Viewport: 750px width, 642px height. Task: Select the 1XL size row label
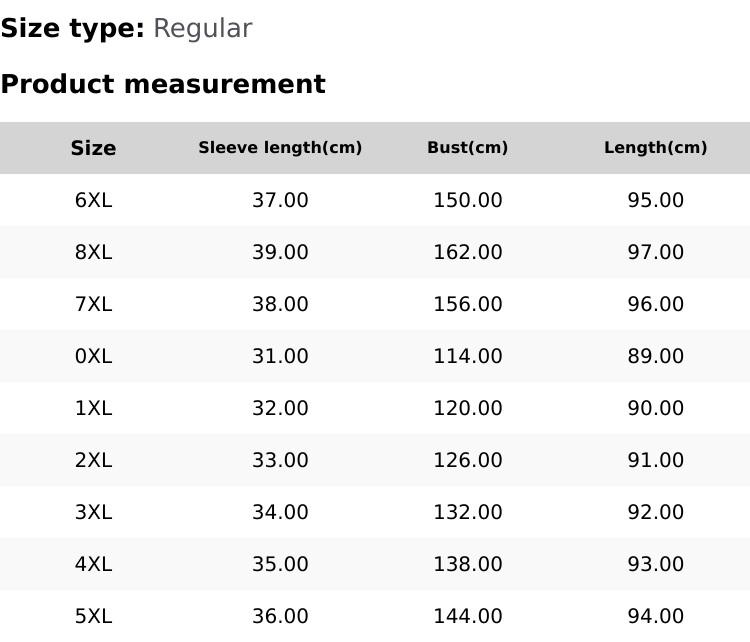tap(93, 408)
